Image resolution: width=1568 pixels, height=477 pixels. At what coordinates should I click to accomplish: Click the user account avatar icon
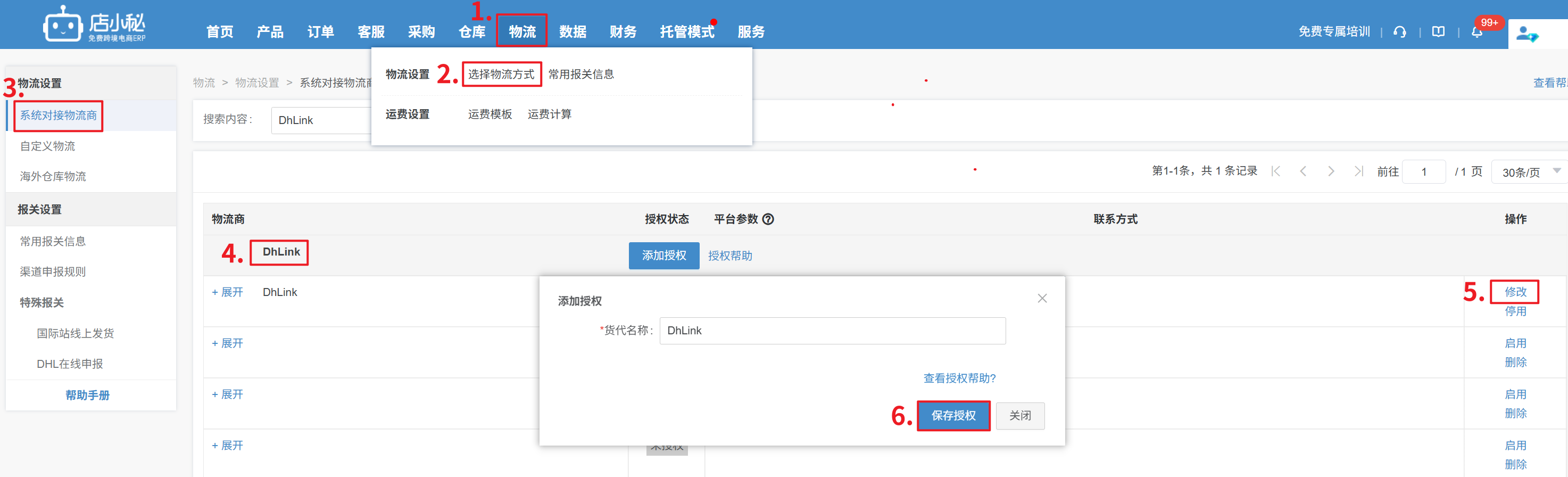(1525, 34)
